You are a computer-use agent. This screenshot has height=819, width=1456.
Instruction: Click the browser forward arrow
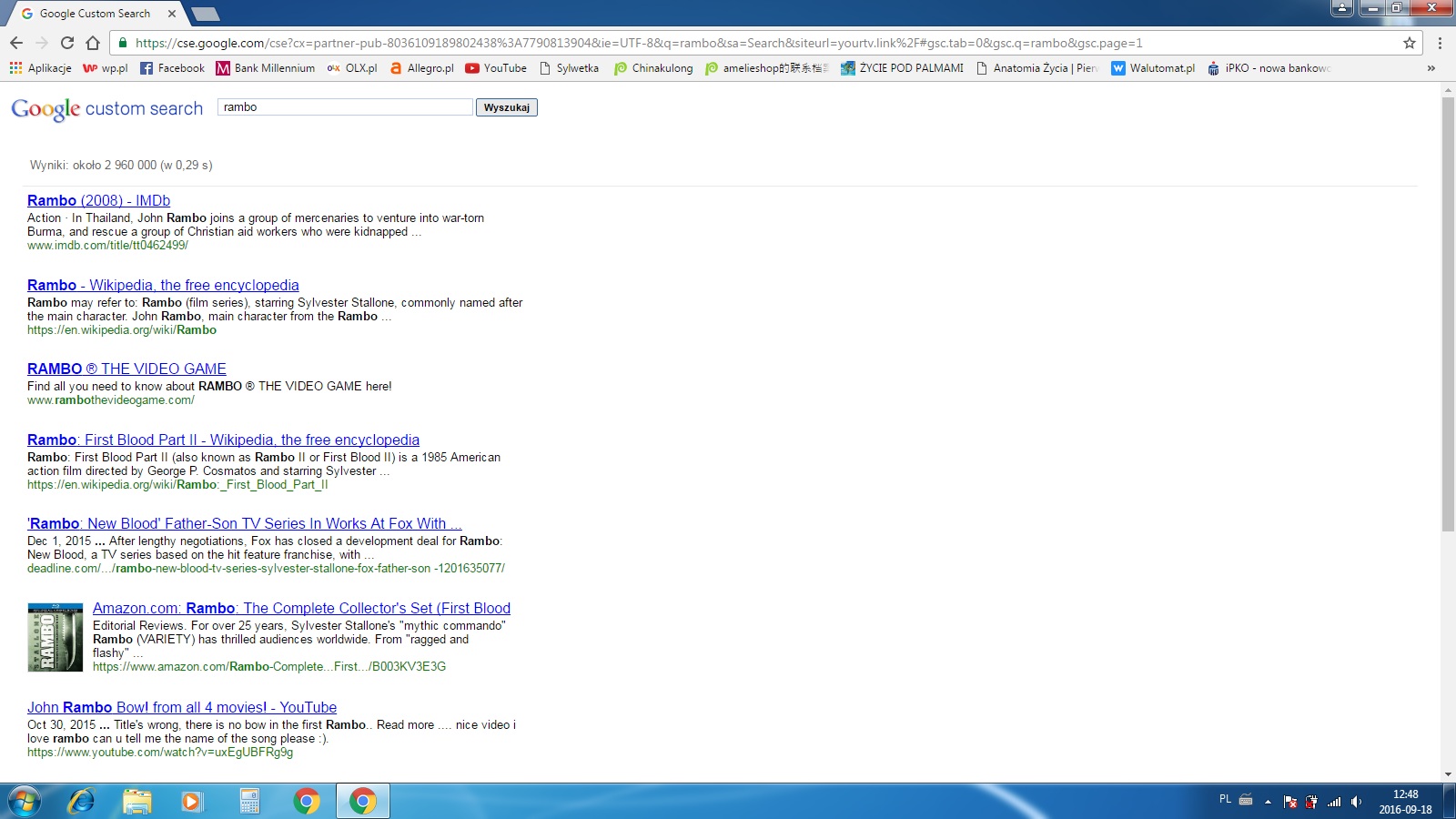pos(41,43)
